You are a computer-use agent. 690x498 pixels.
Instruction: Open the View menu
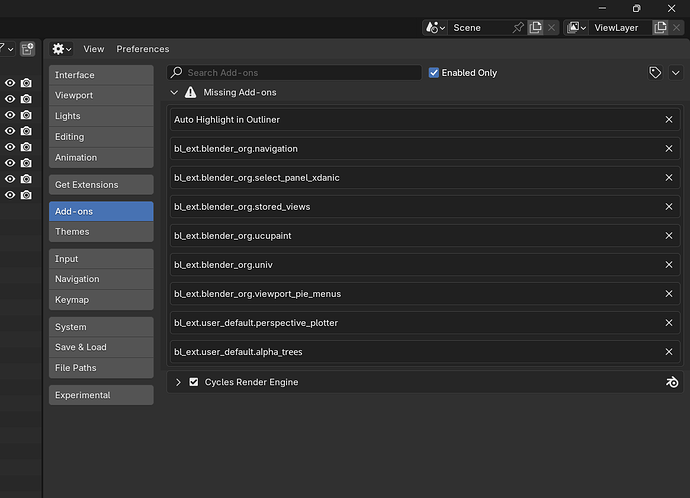tap(94, 49)
